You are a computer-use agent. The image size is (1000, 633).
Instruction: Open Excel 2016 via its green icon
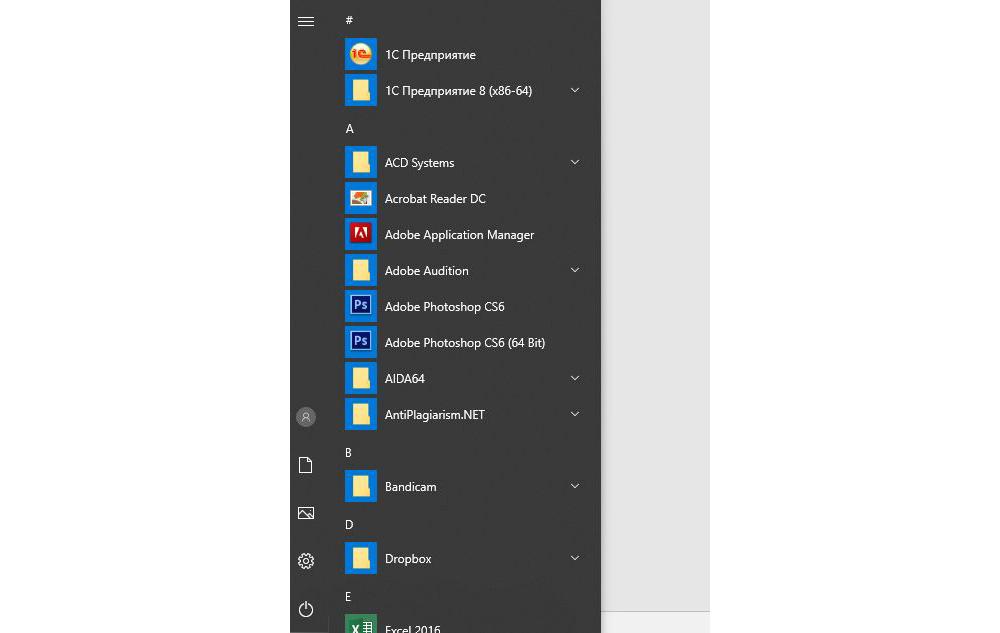[x=361, y=624]
